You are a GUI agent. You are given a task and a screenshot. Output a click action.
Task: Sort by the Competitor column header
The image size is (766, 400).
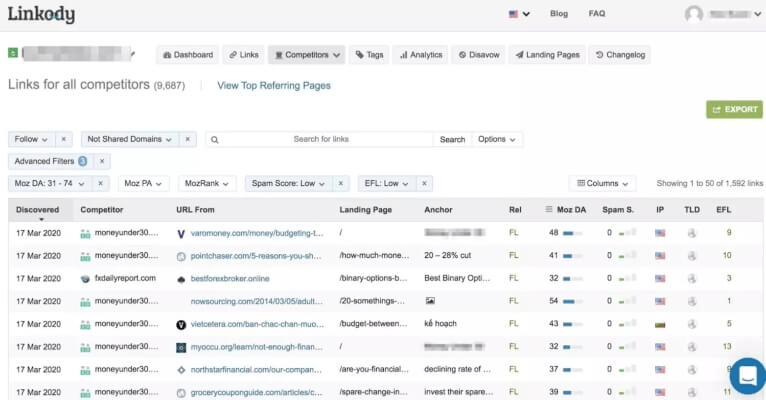(x=102, y=210)
